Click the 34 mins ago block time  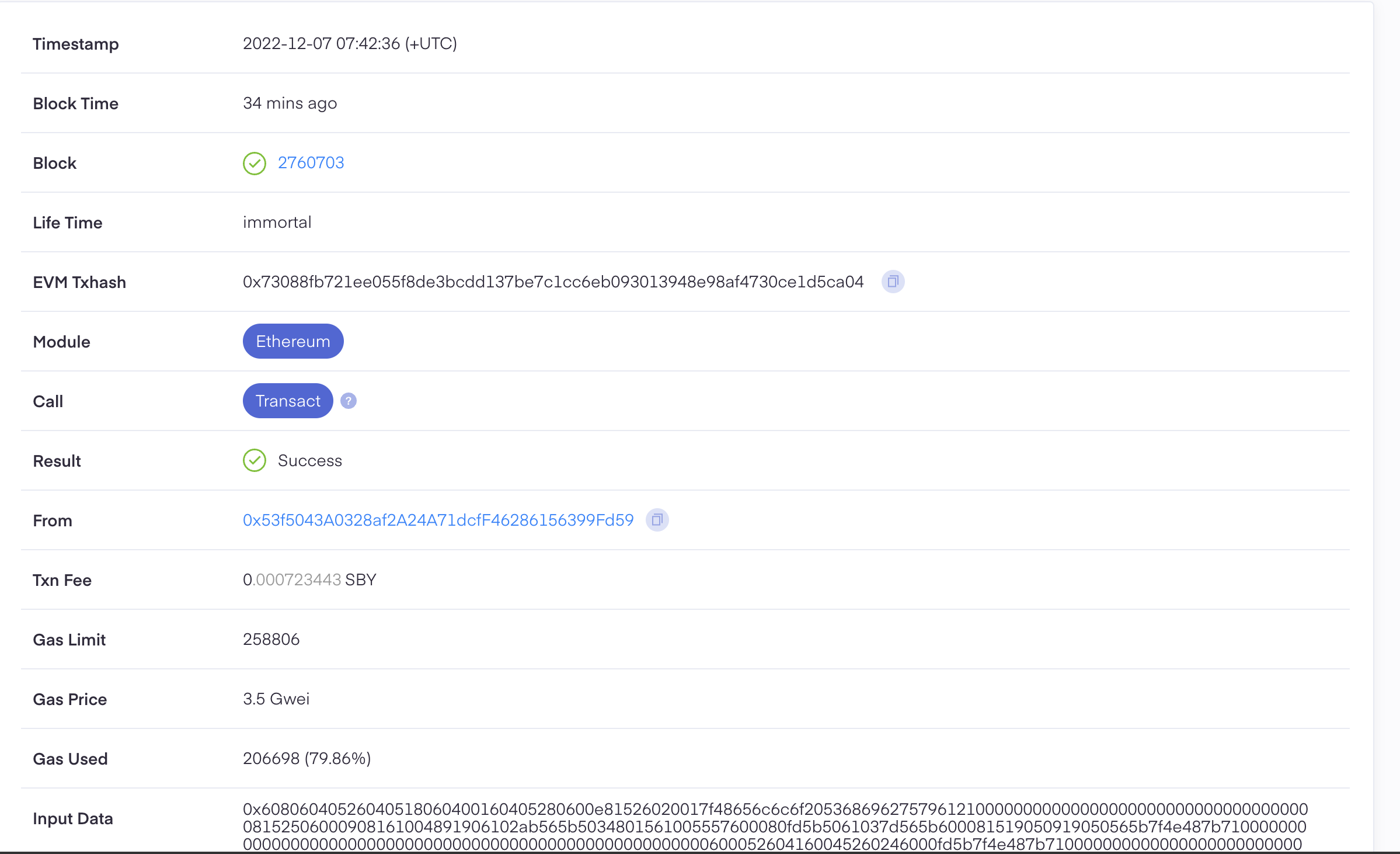coord(290,103)
